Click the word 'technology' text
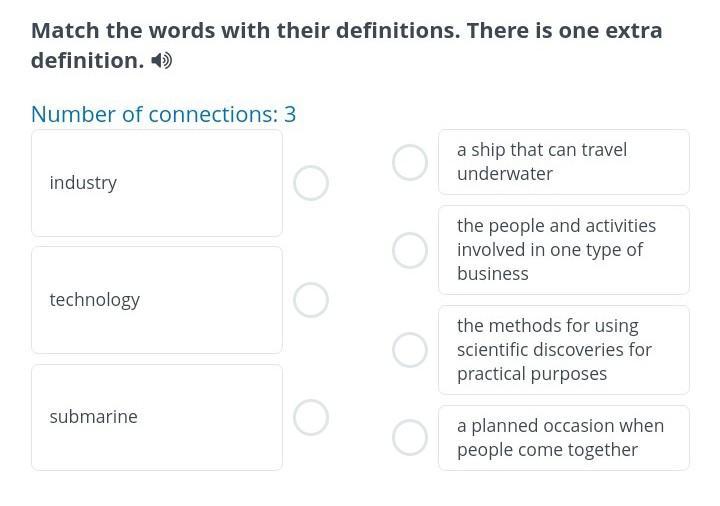Image resolution: width=720 pixels, height=506 pixels. pyautogui.click(x=95, y=300)
